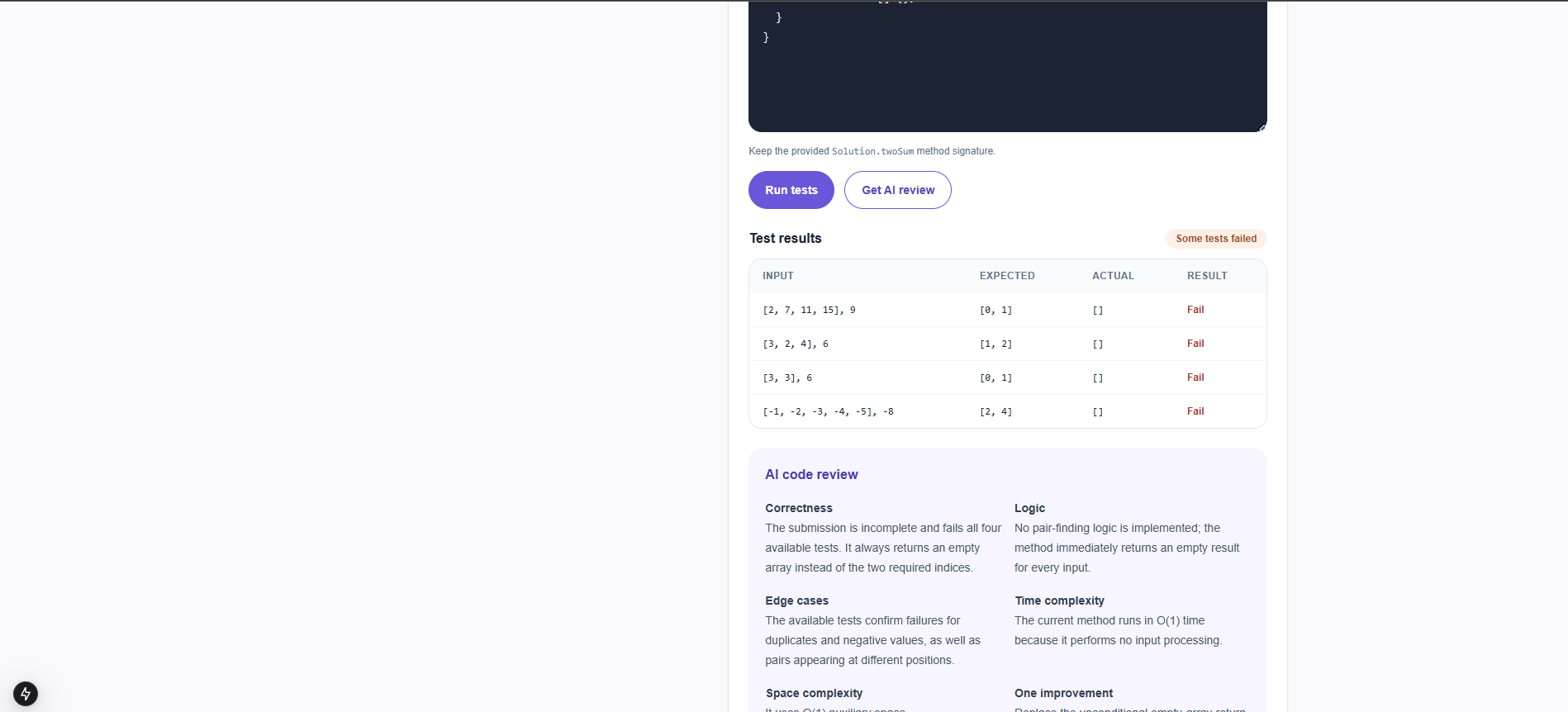
Task: Click the Run tests button
Action: point(791,190)
